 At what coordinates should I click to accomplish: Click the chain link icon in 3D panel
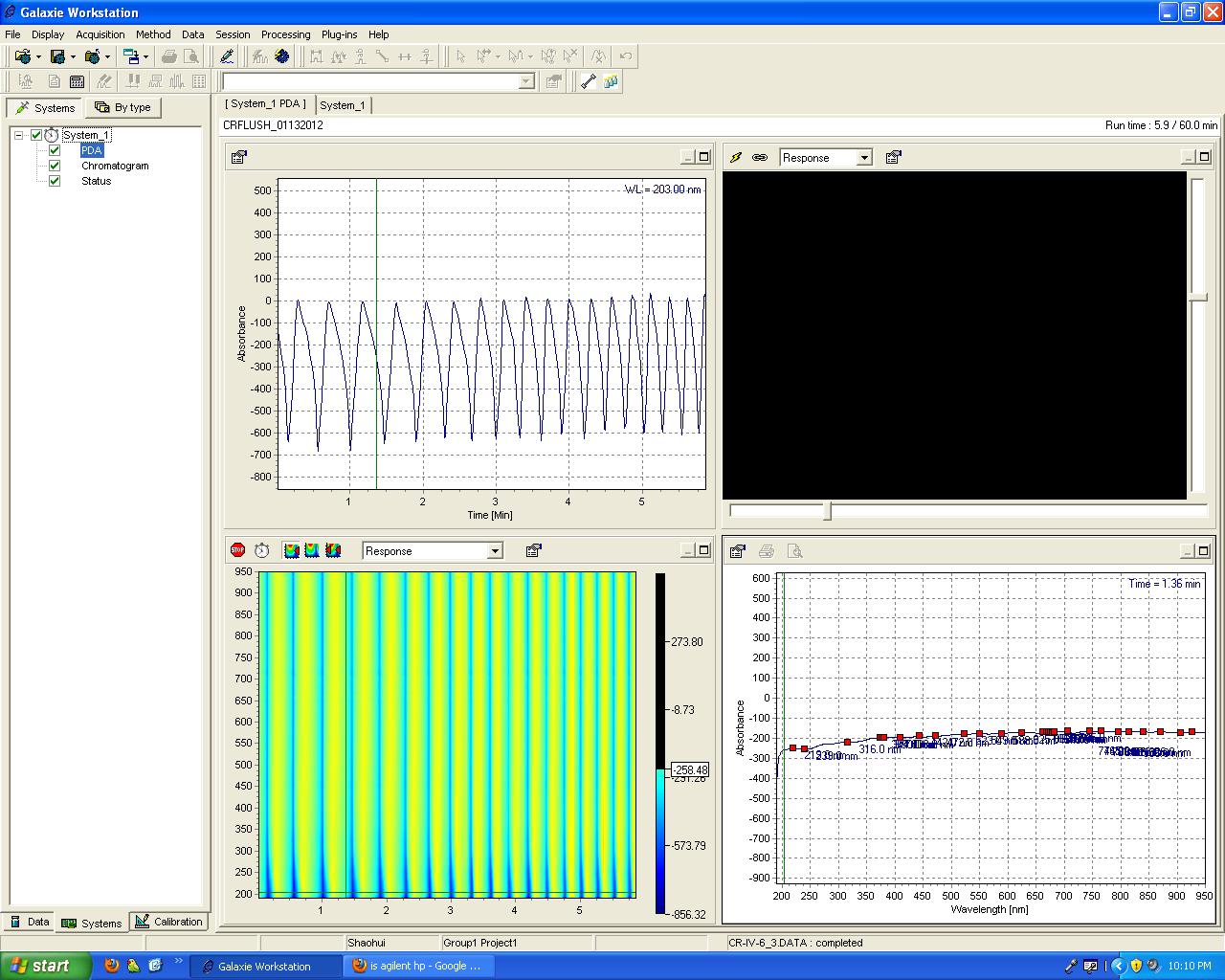pyautogui.click(x=760, y=158)
